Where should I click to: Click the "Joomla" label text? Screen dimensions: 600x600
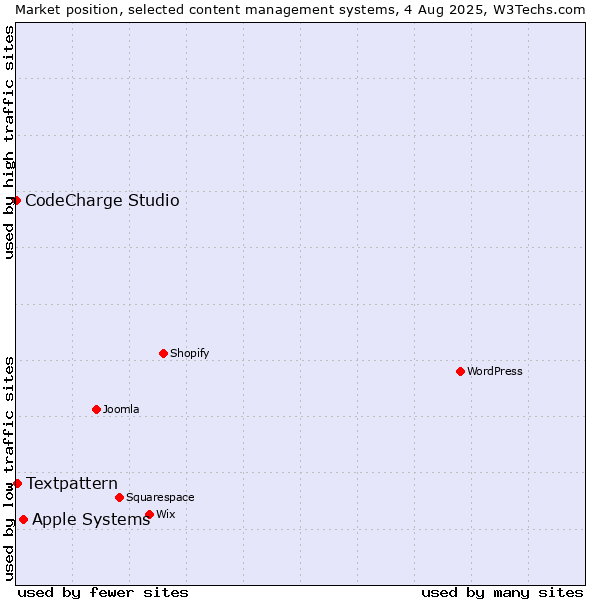coord(121,409)
